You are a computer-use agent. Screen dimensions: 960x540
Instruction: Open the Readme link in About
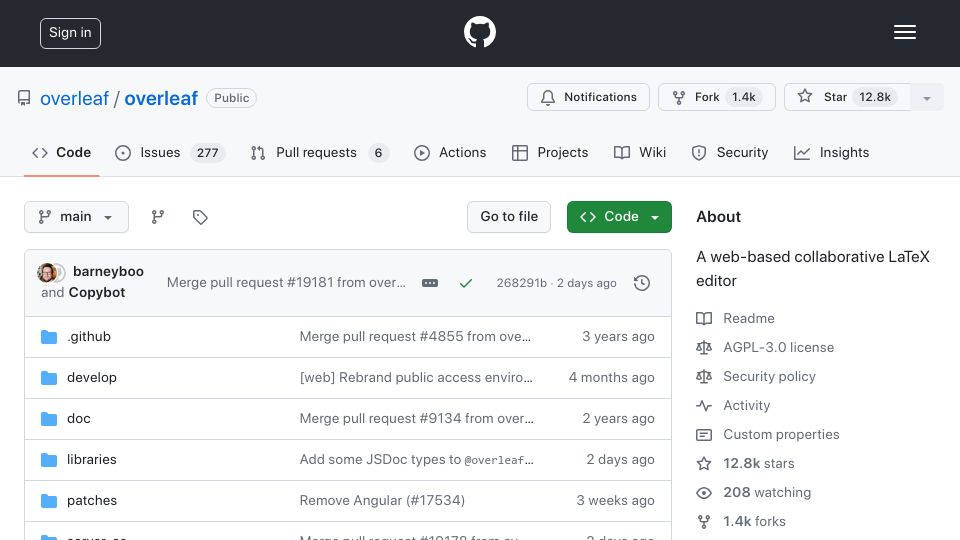click(x=749, y=318)
